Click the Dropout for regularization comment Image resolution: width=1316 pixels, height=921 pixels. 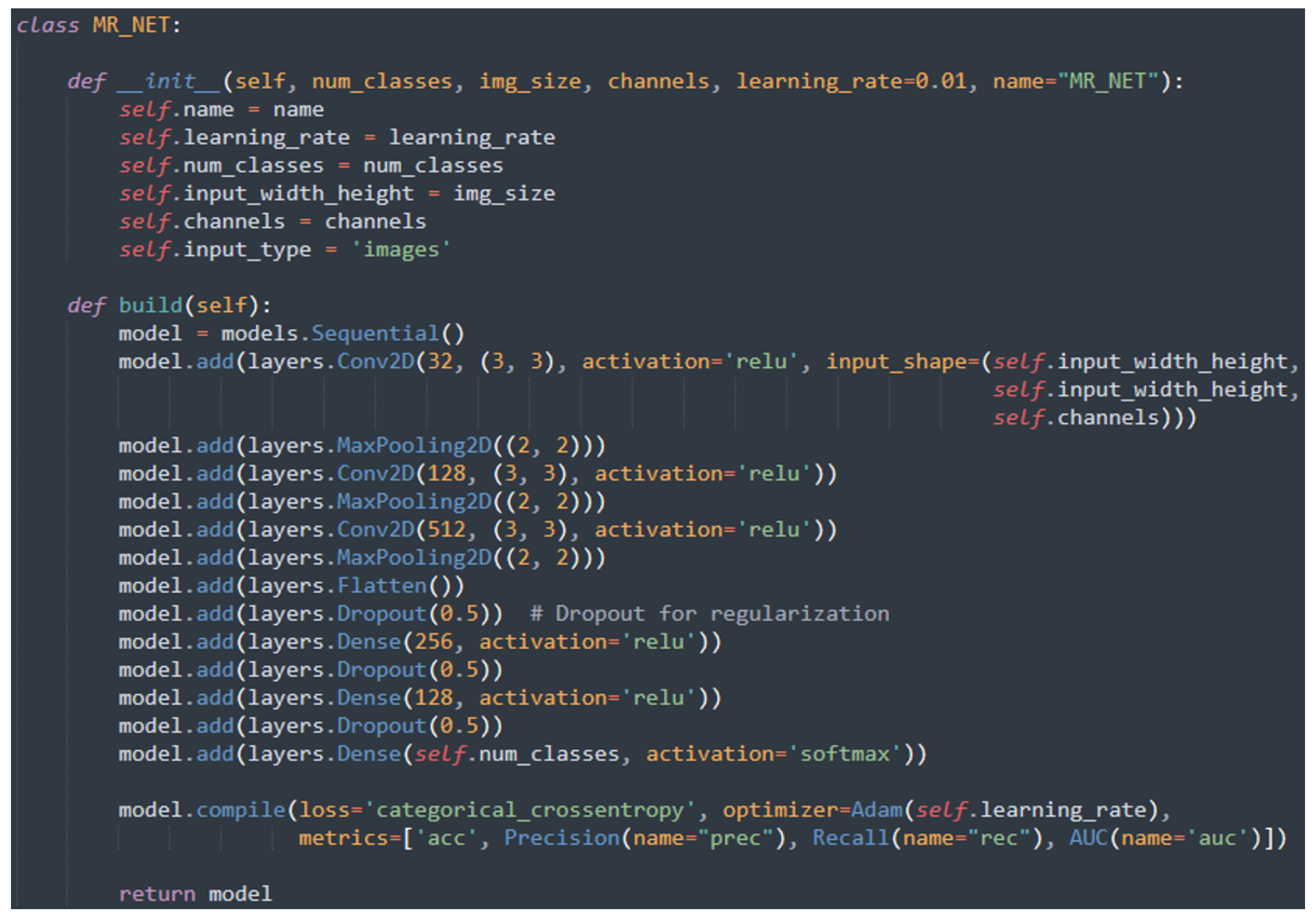pyautogui.click(x=710, y=614)
